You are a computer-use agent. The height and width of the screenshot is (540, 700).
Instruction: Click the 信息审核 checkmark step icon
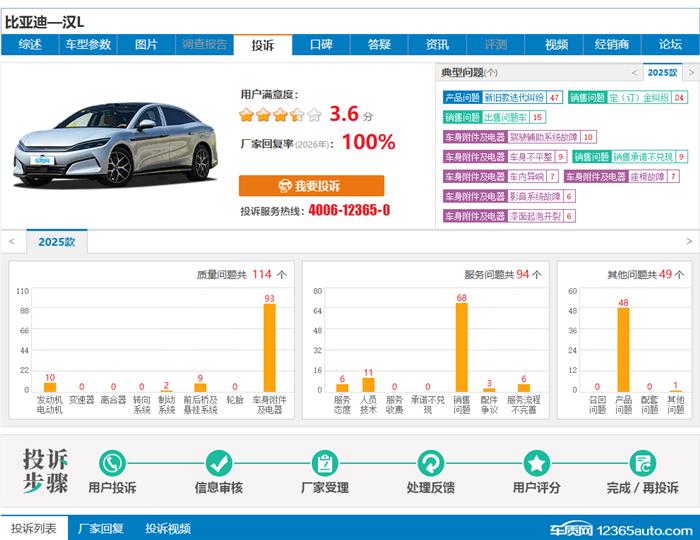218,463
